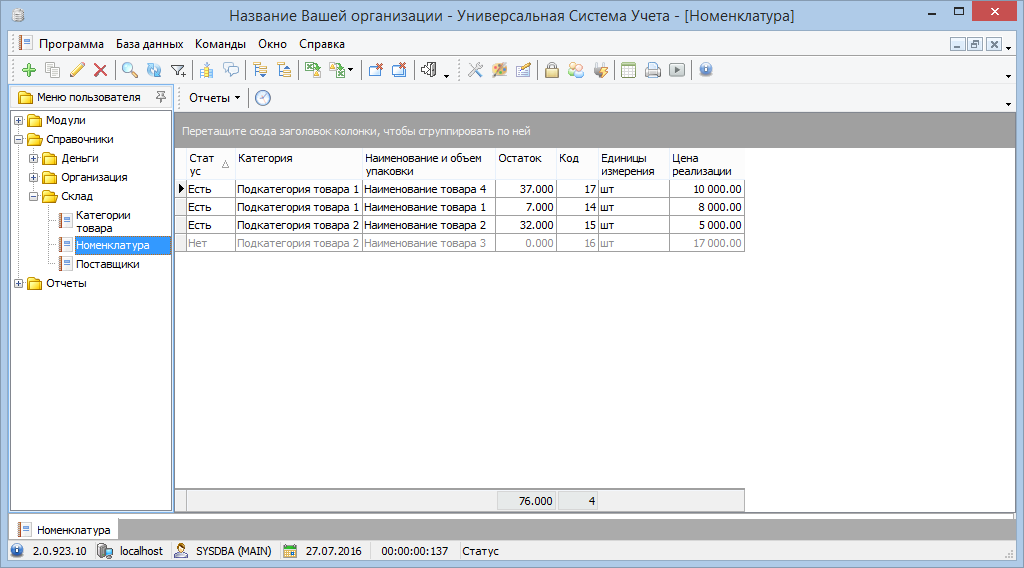
Task: Open the База данных menu
Action: [x=149, y=44]
